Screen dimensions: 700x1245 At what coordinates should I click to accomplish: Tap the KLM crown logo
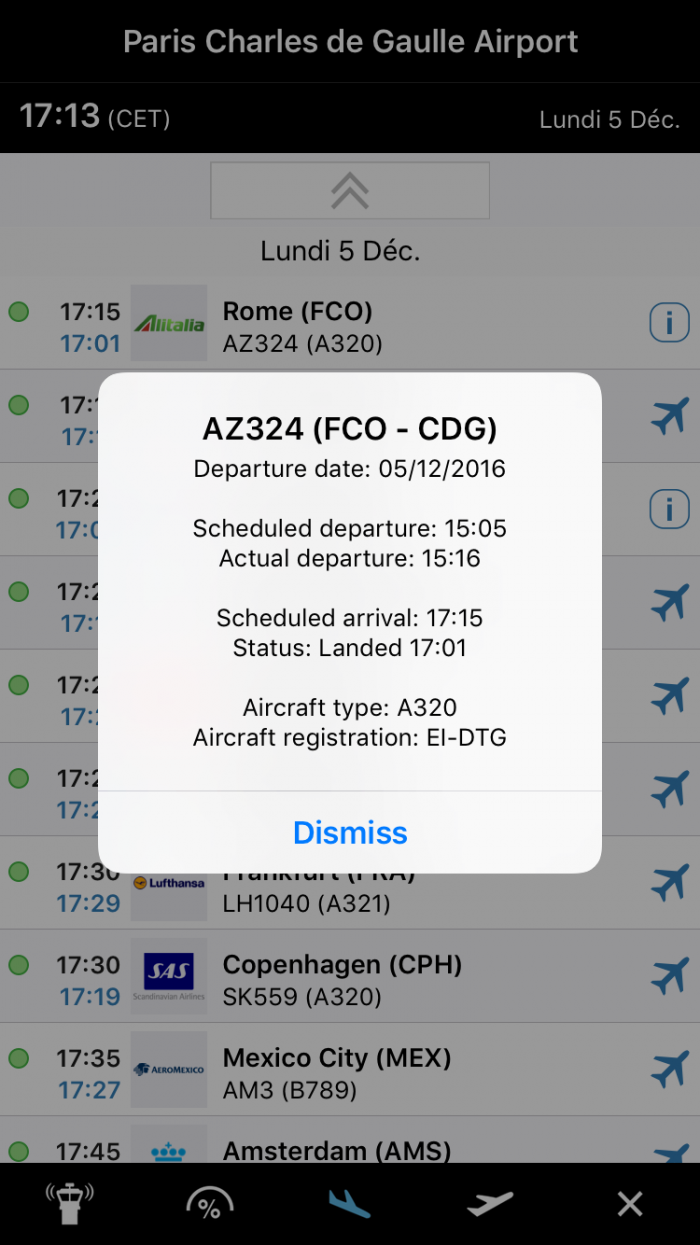pyautogui.click(x=169, y=1150)
